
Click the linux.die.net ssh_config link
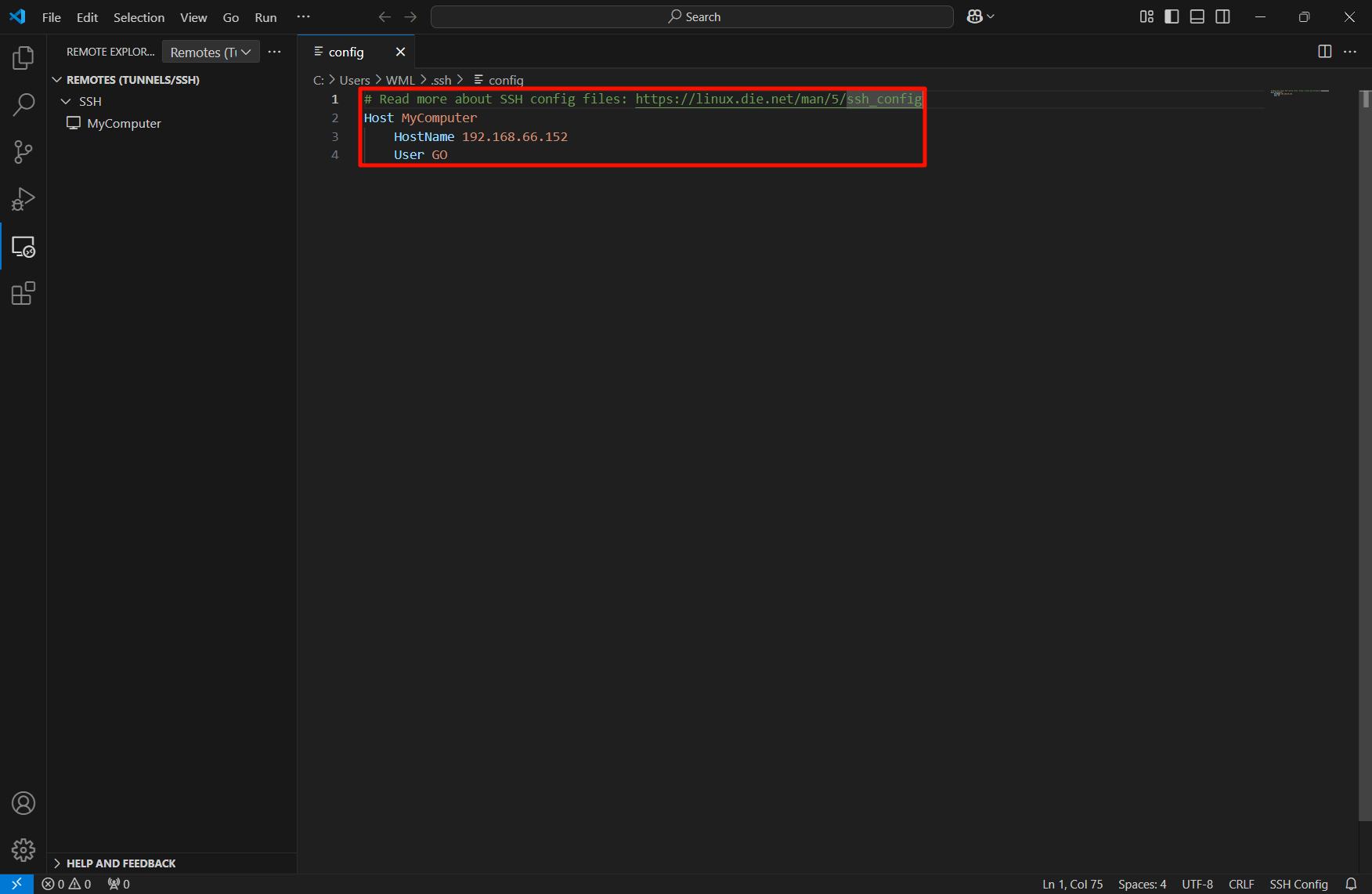point(778,99)
